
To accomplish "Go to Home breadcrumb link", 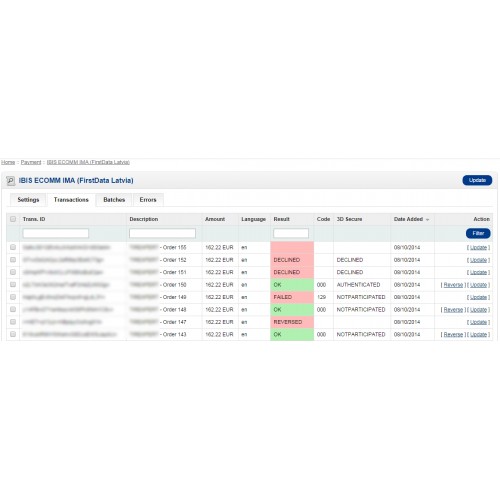I will 8,162.
